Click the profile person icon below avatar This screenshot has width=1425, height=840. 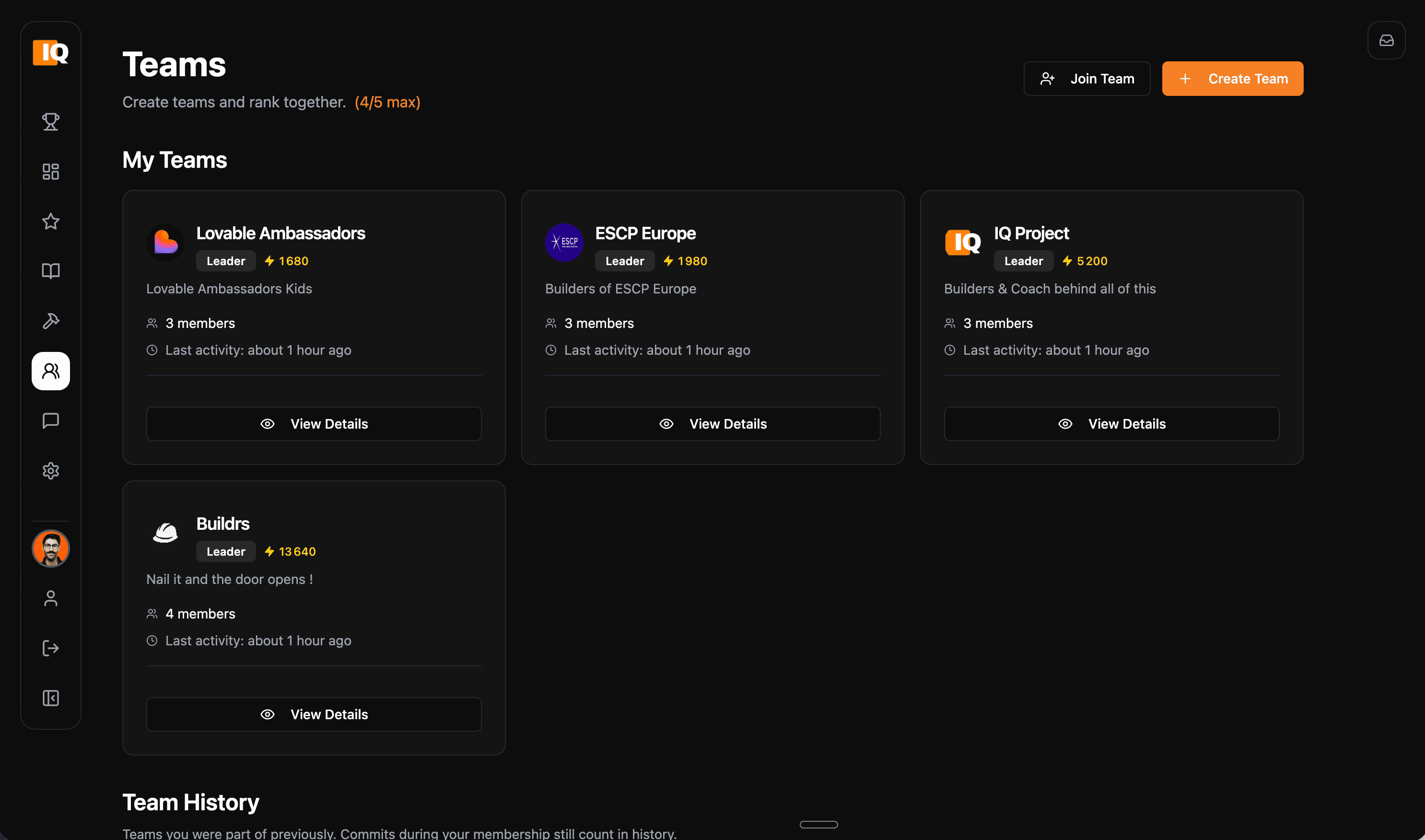tap(50, 598)
